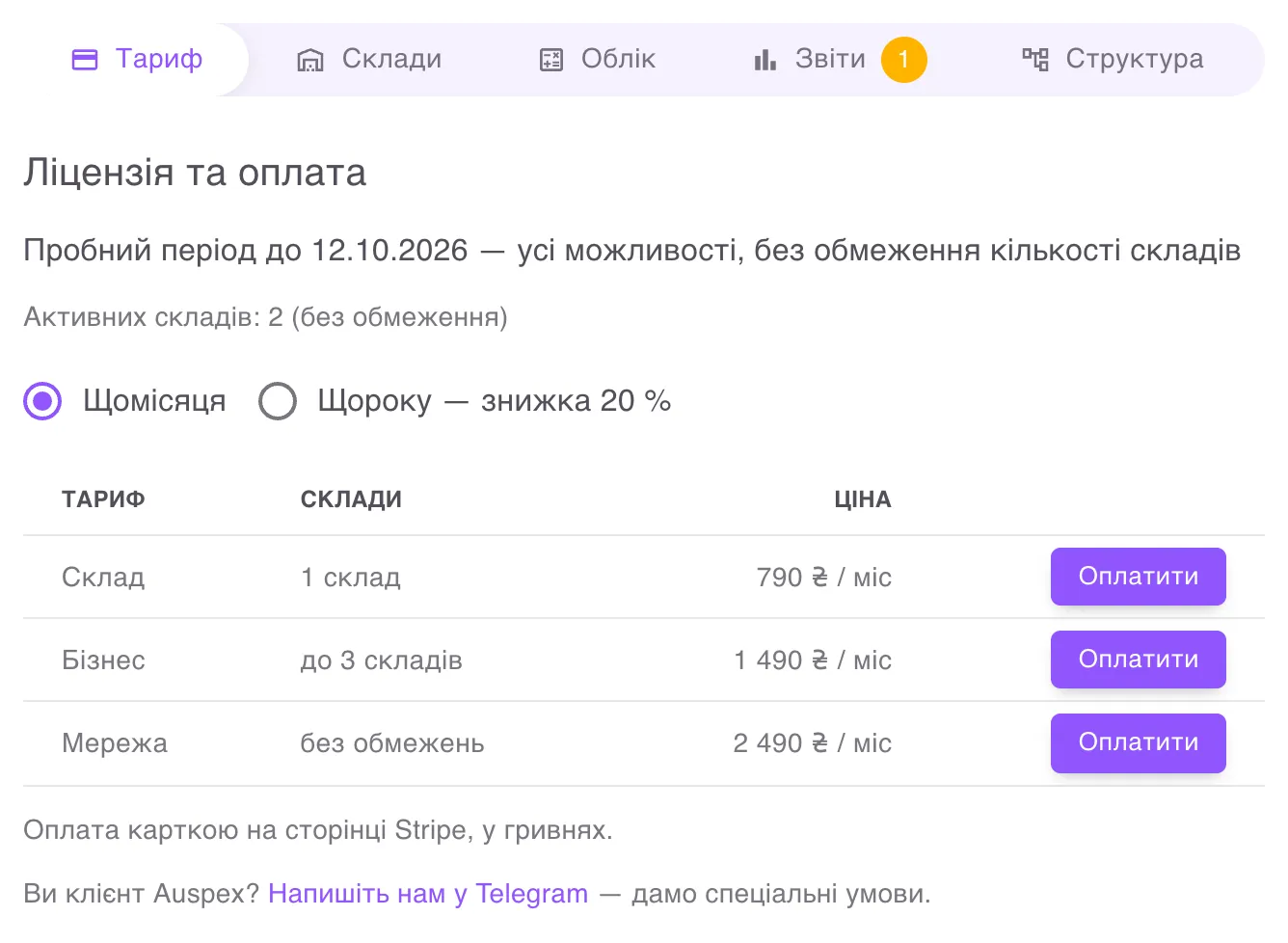This screenshot has width=1288, height=943.
Task: Click the orange badge showing 1
Action: [x=903, y=60]
